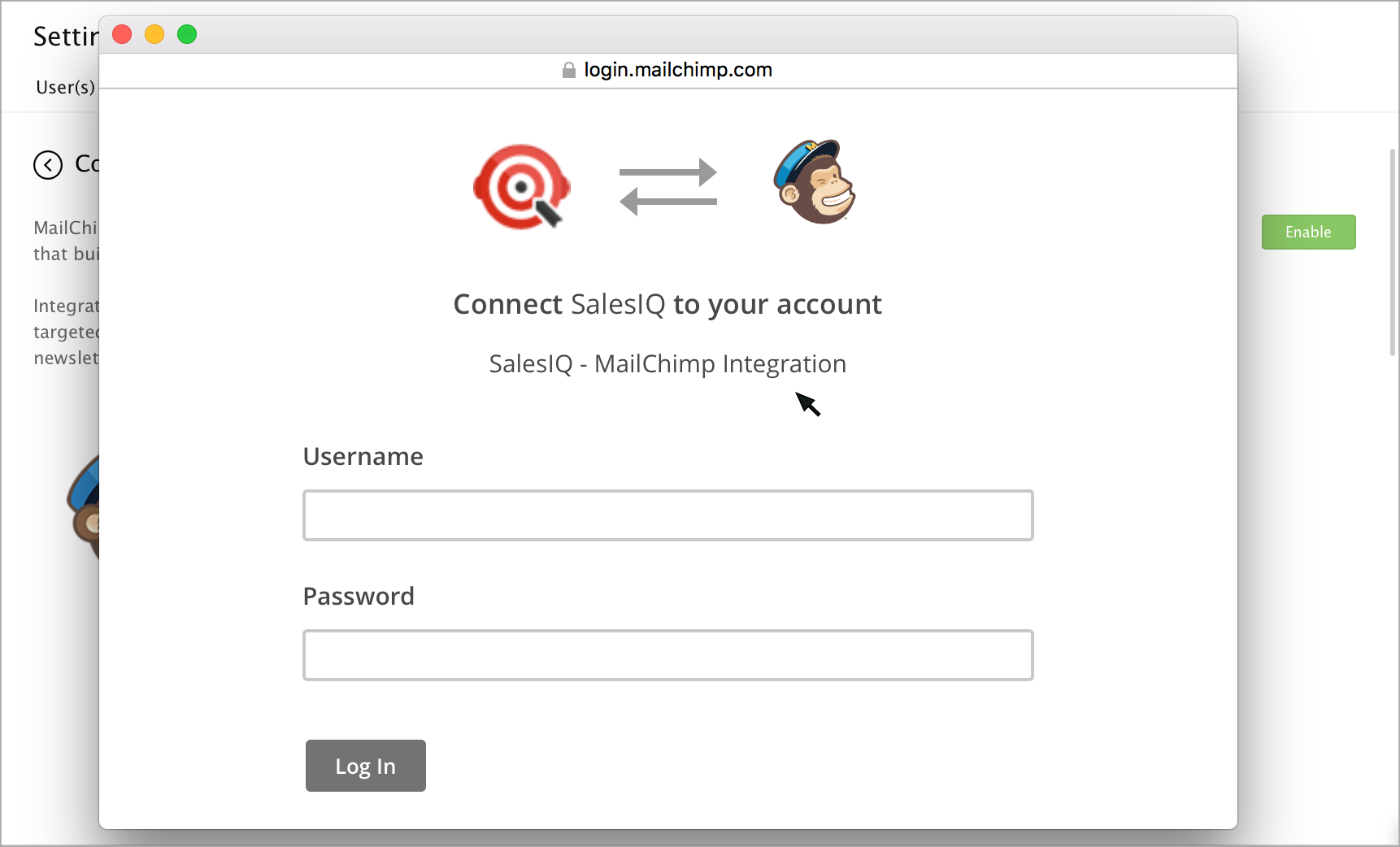This screenshot has width=1400, height=847.
Task: Click the background page scrollbar
Action: [1393, 252]
